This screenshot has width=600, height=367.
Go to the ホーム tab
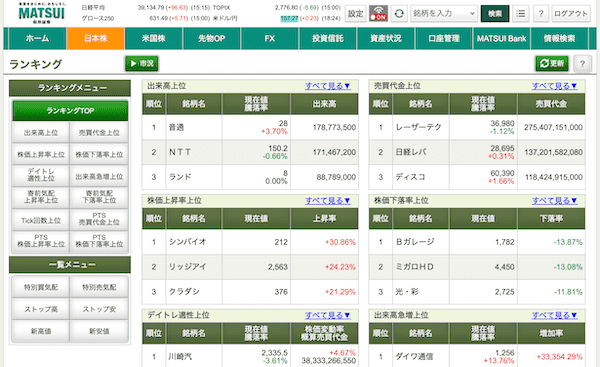tap(37, 38)
